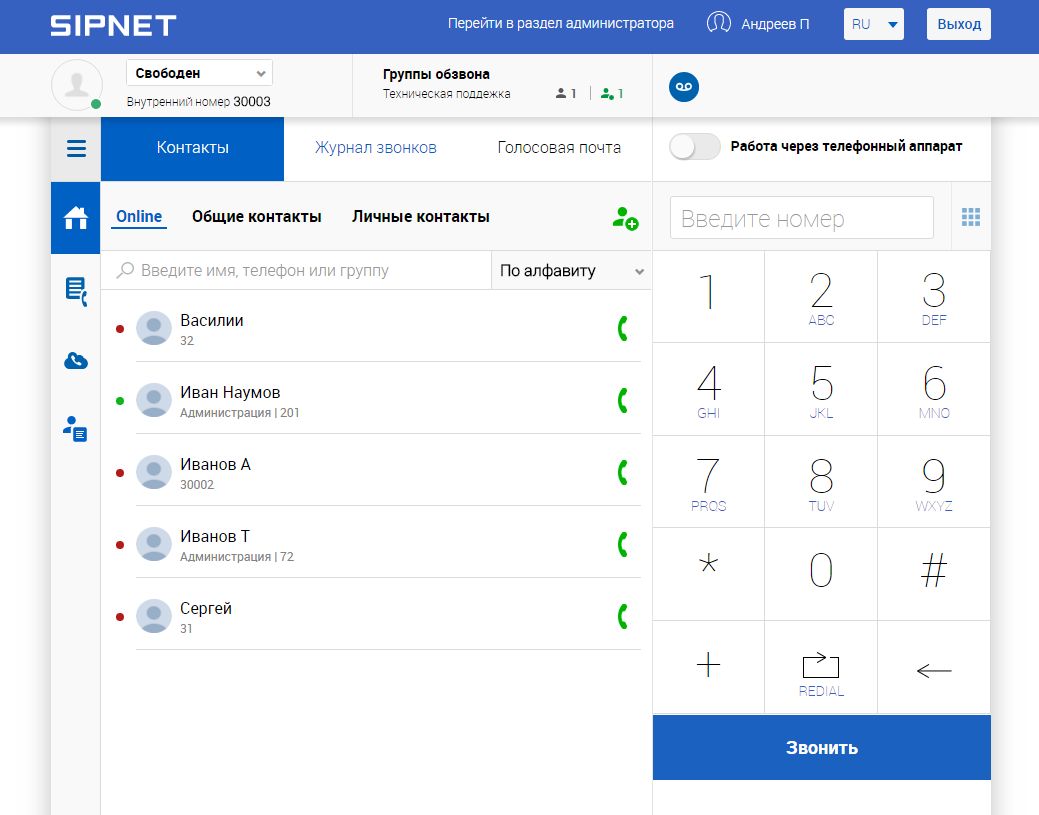This screenshot has width=1039, height=815.
Task: Click the add contact icon
Action: coord(625,218)
